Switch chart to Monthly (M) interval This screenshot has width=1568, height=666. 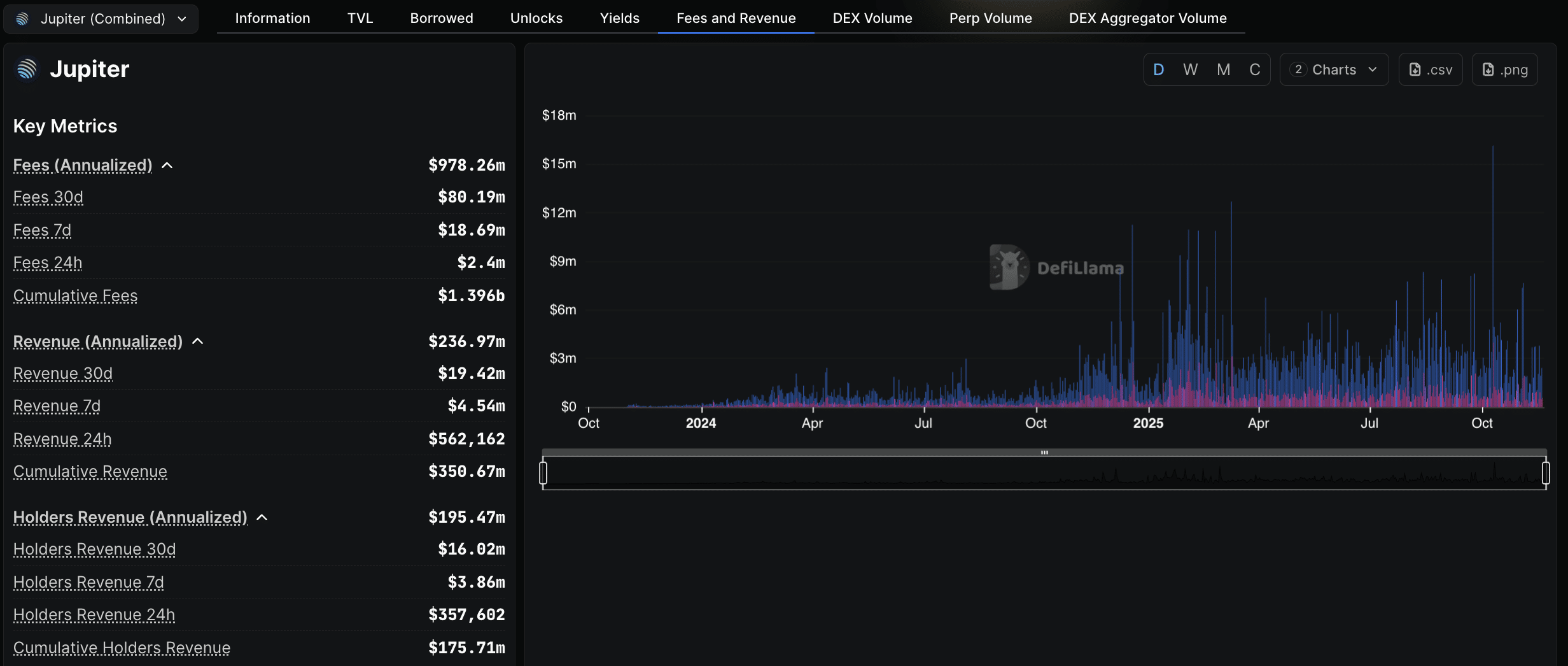1223,69
